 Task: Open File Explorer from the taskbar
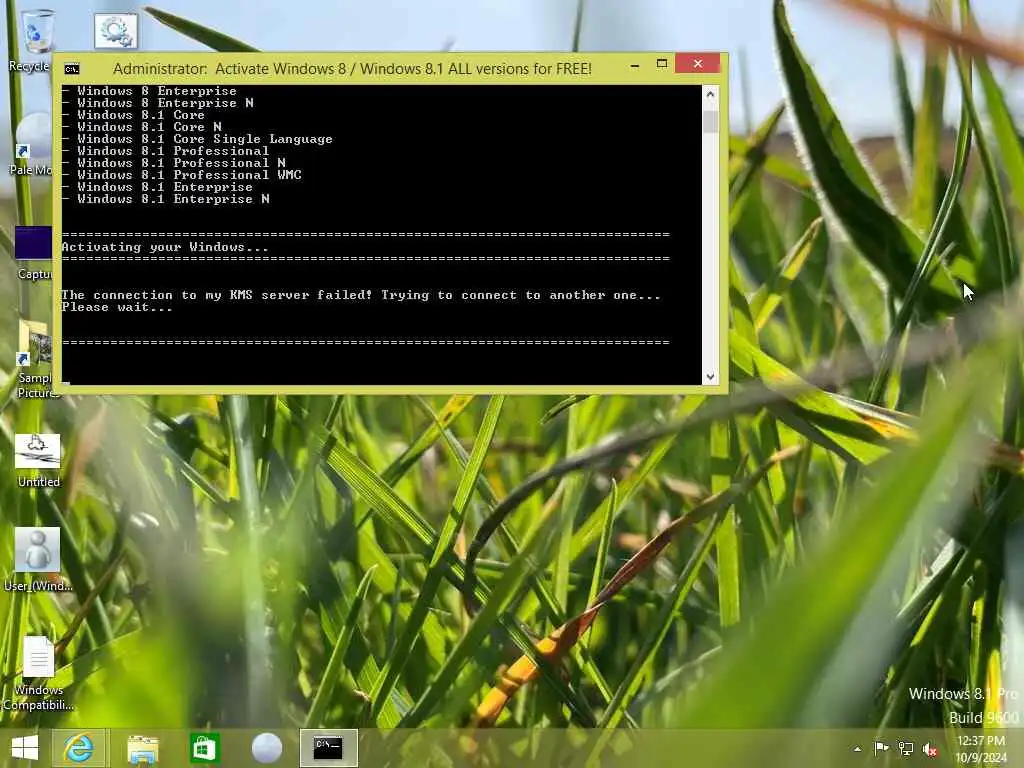pos(142,748)
